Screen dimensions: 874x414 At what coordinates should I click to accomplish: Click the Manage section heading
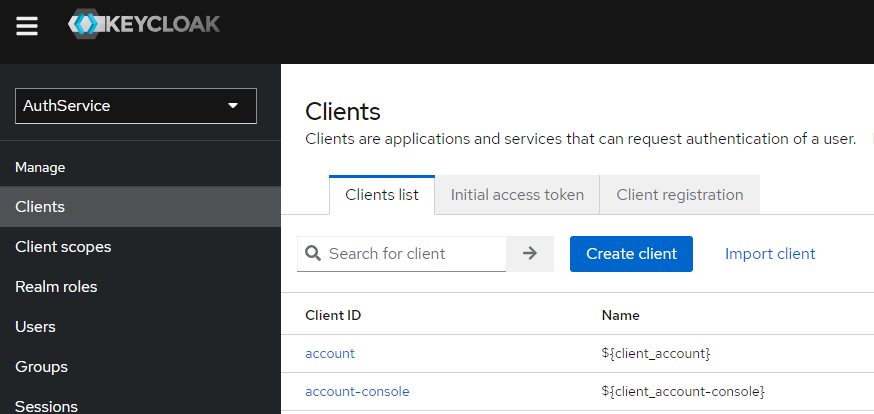(40, 167)
